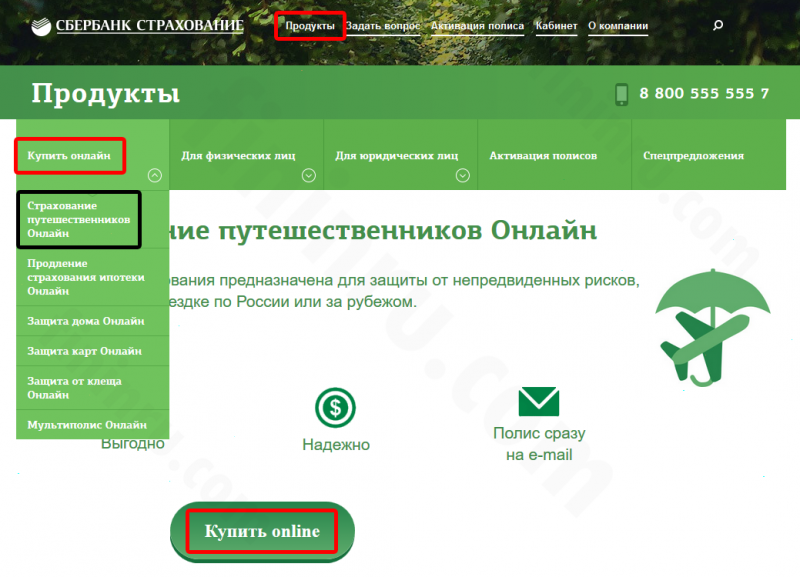
Task: Expand the Для юридических лиц chevron
Action: pos(463,175)
